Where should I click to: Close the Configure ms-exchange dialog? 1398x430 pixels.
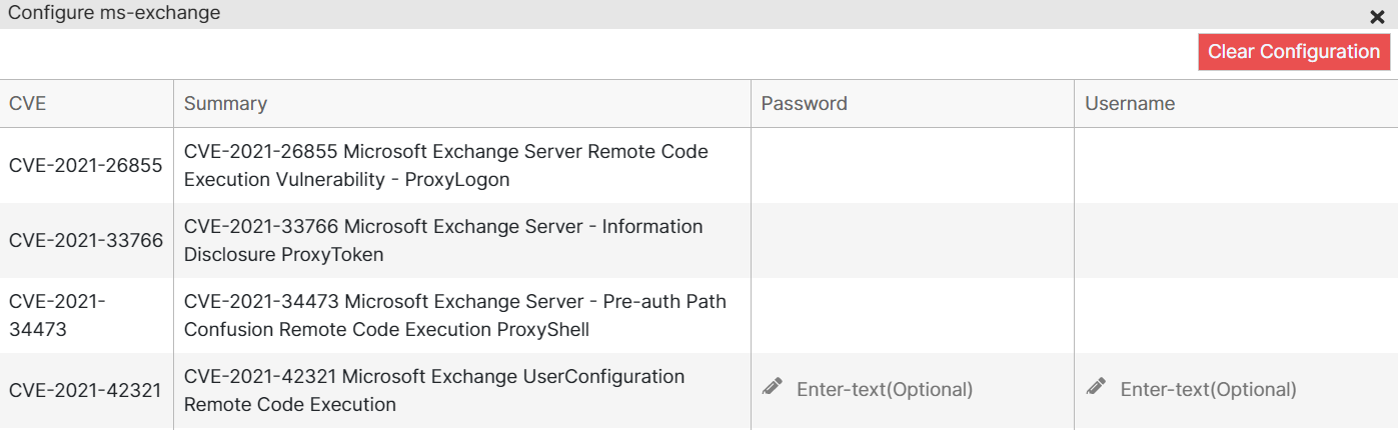point(1377,16)
